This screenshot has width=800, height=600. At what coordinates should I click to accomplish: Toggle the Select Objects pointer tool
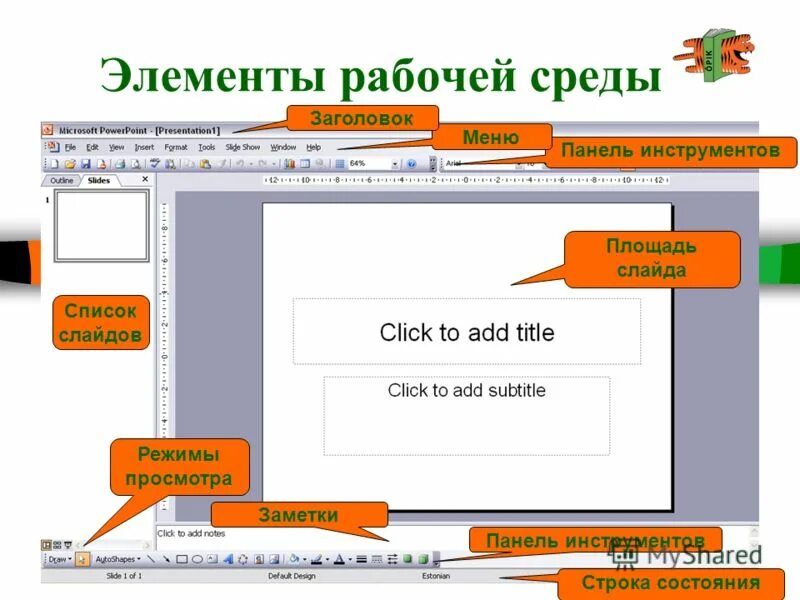(x=82, y=559)
